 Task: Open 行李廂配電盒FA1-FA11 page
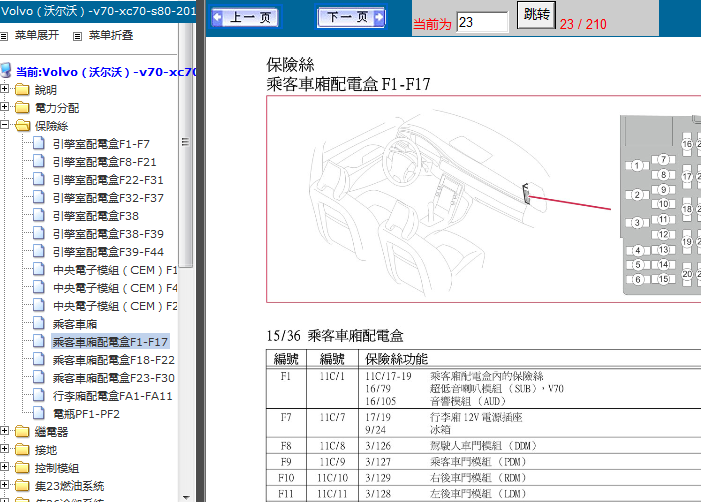click(112, 396)
